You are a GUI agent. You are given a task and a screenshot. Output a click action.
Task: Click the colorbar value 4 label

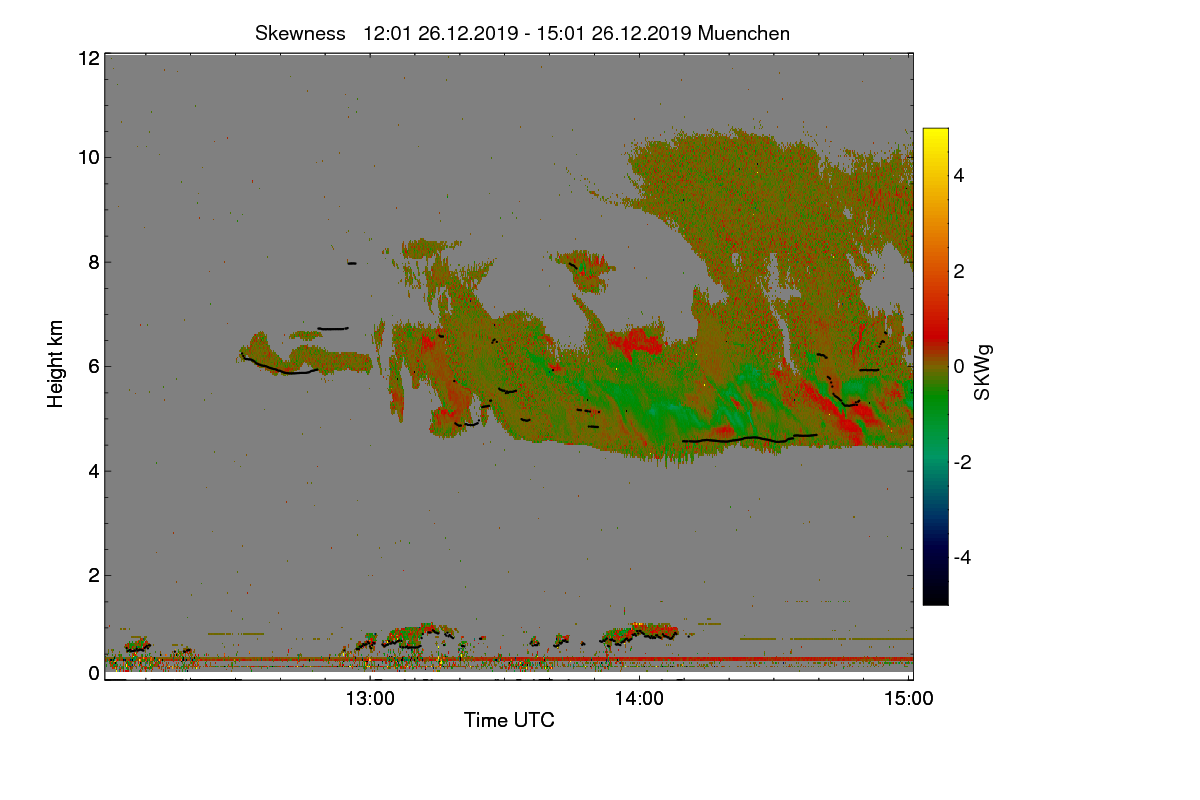[958, 176]
